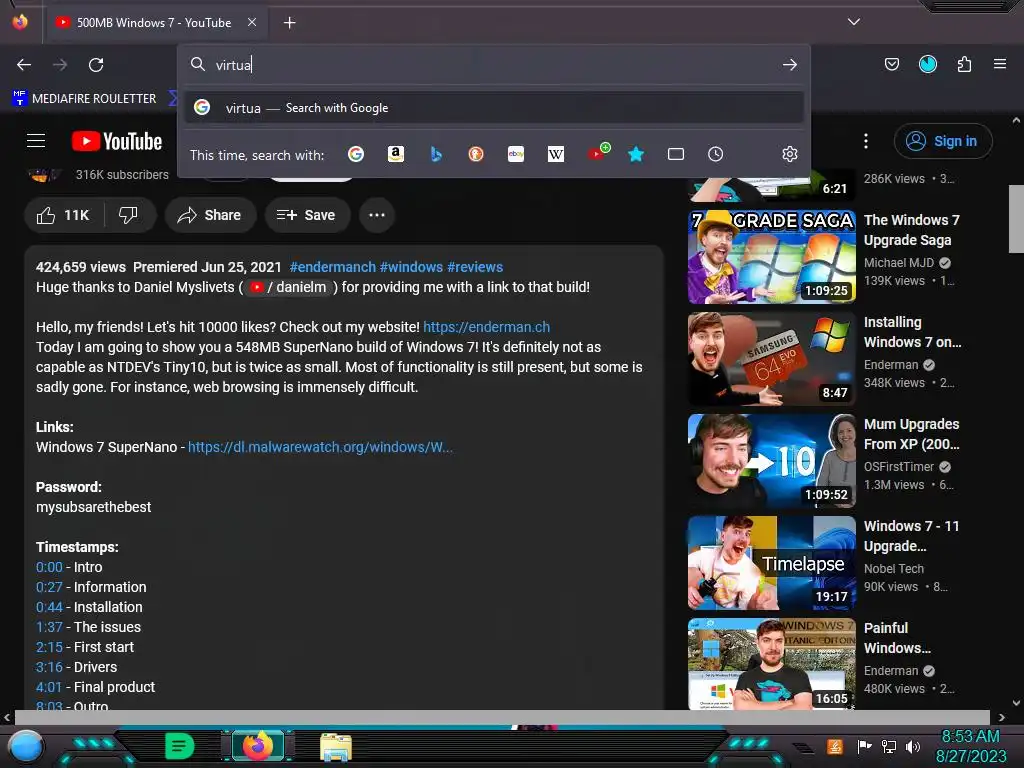Go back with the browser back arrow
1024x768 pixels.
pos(24,65)
